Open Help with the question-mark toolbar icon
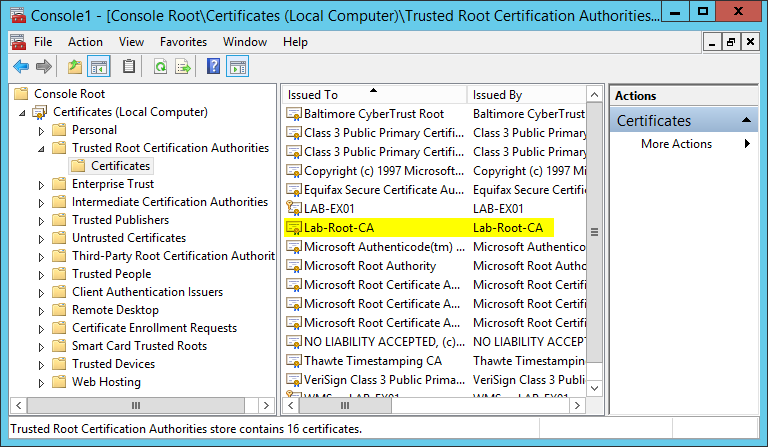 [214, 66]
